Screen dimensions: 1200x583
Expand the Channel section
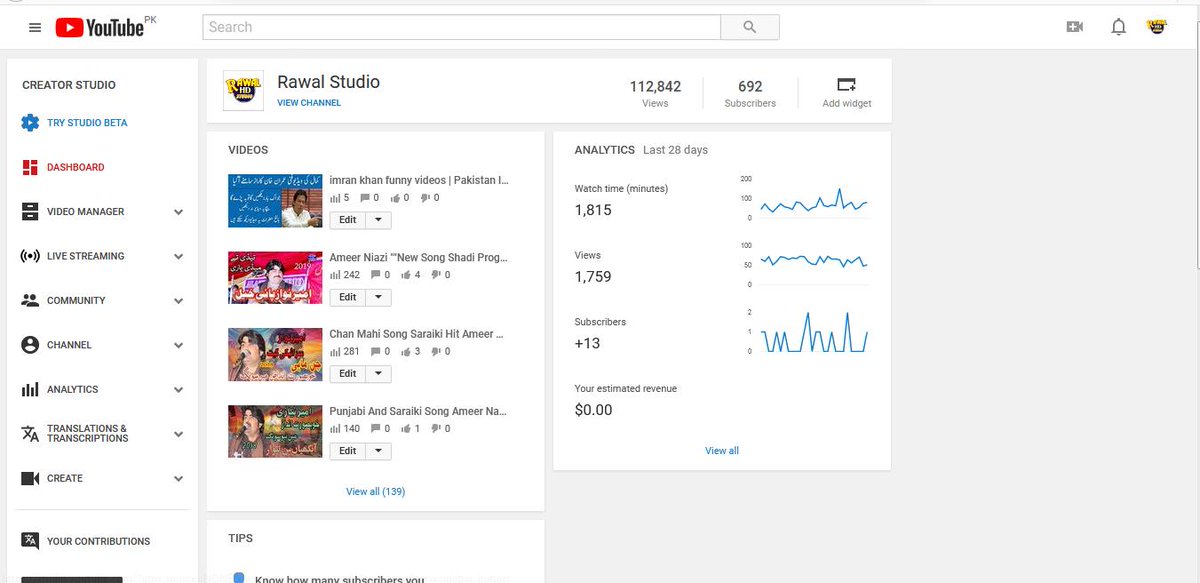coord(178,345)
